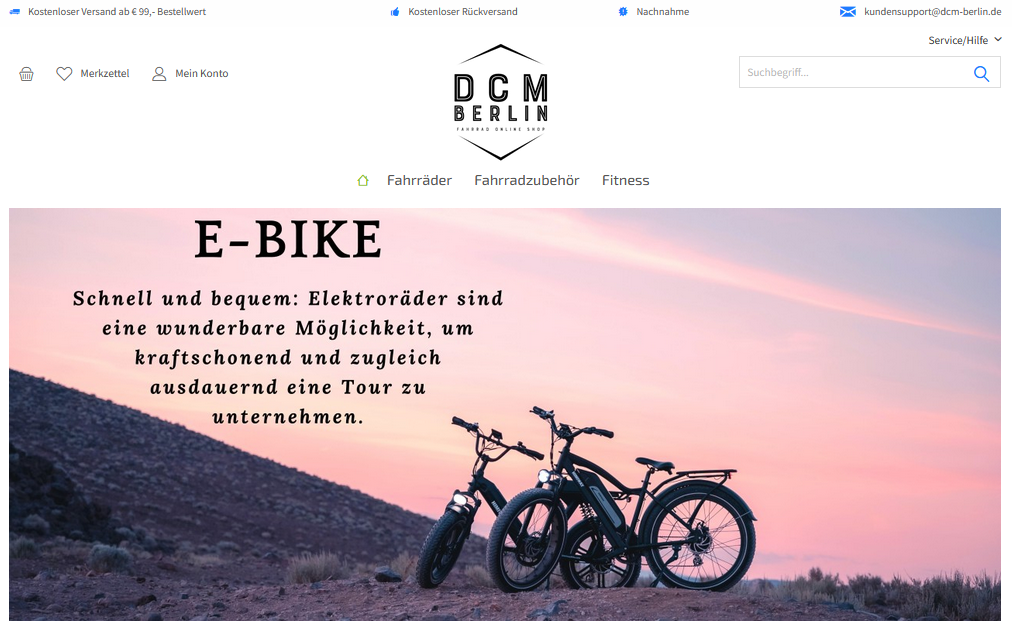Image resolution: width=1012 pixels, height=627 pixels.
Task: Expand the Service/Hilfe dropdown
Action: (964, 40)
